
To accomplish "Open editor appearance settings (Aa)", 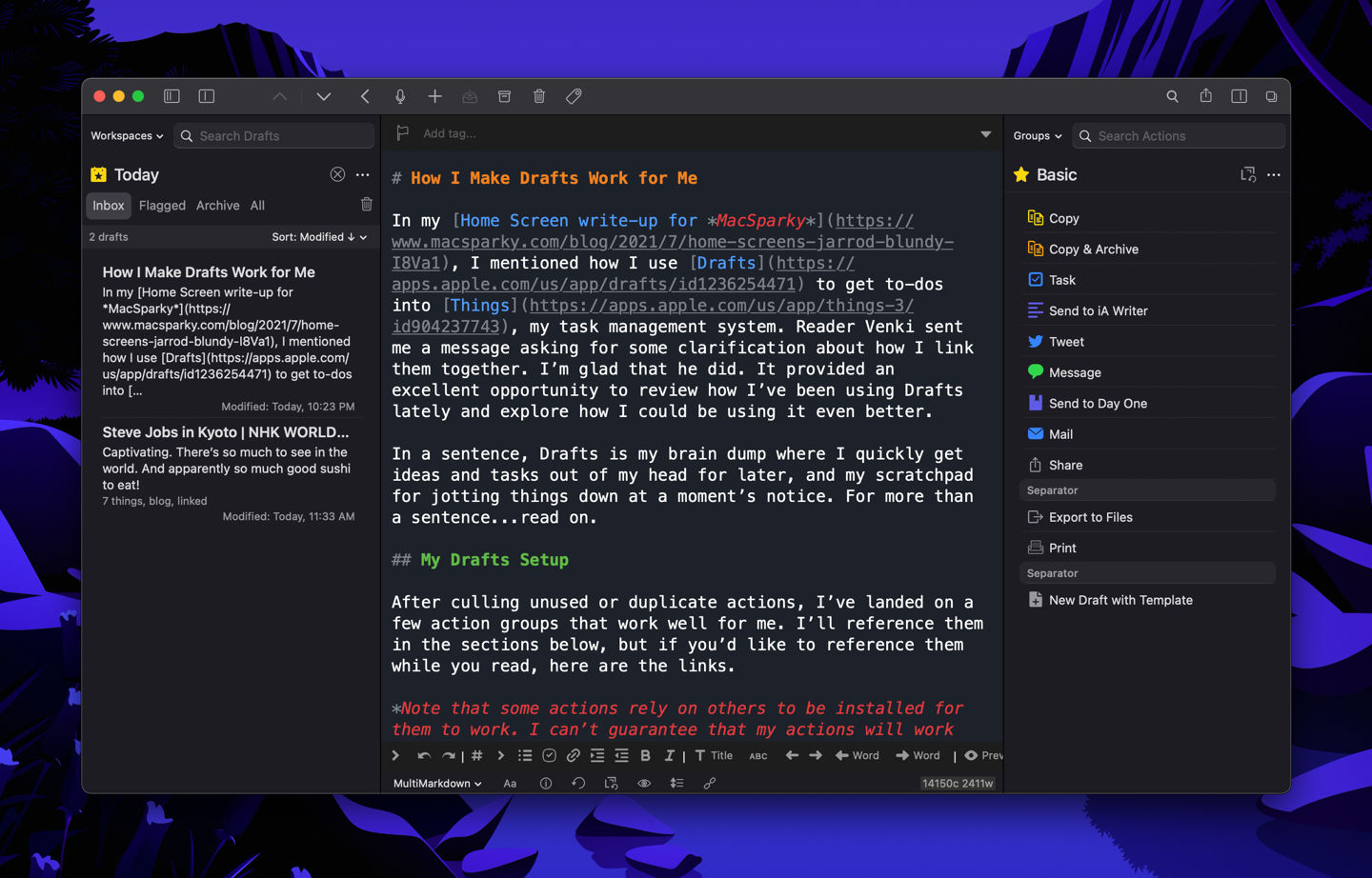I will [x=511, y=783].
